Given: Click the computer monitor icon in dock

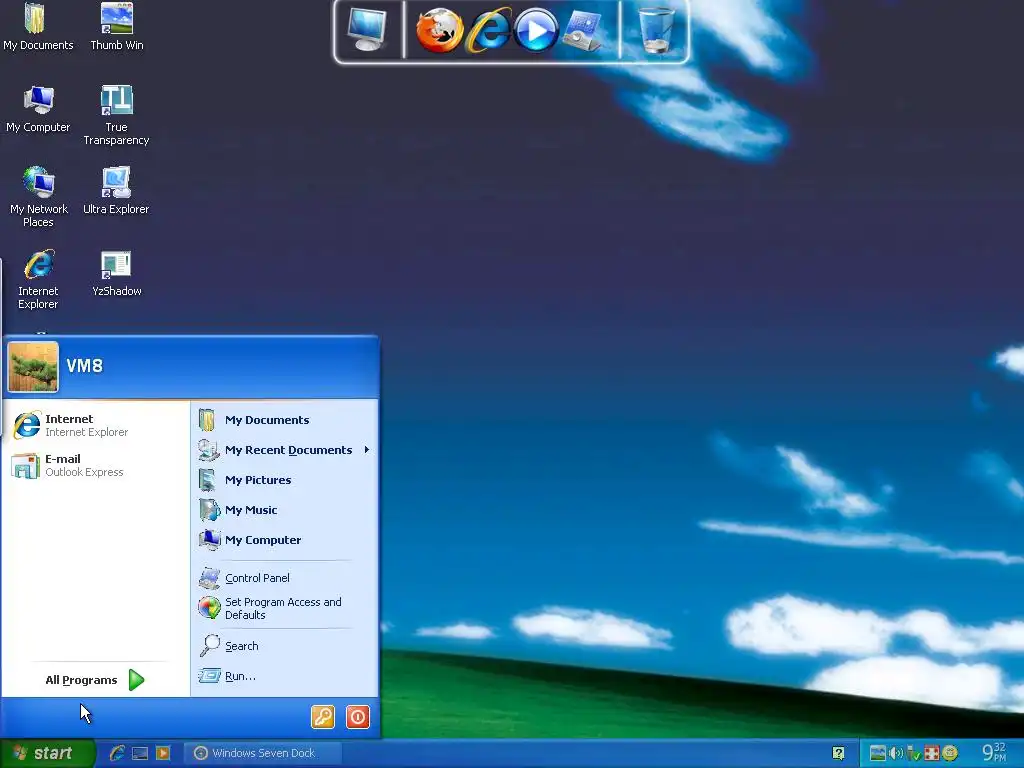Looking at the screenshot, I should point(366,30).
